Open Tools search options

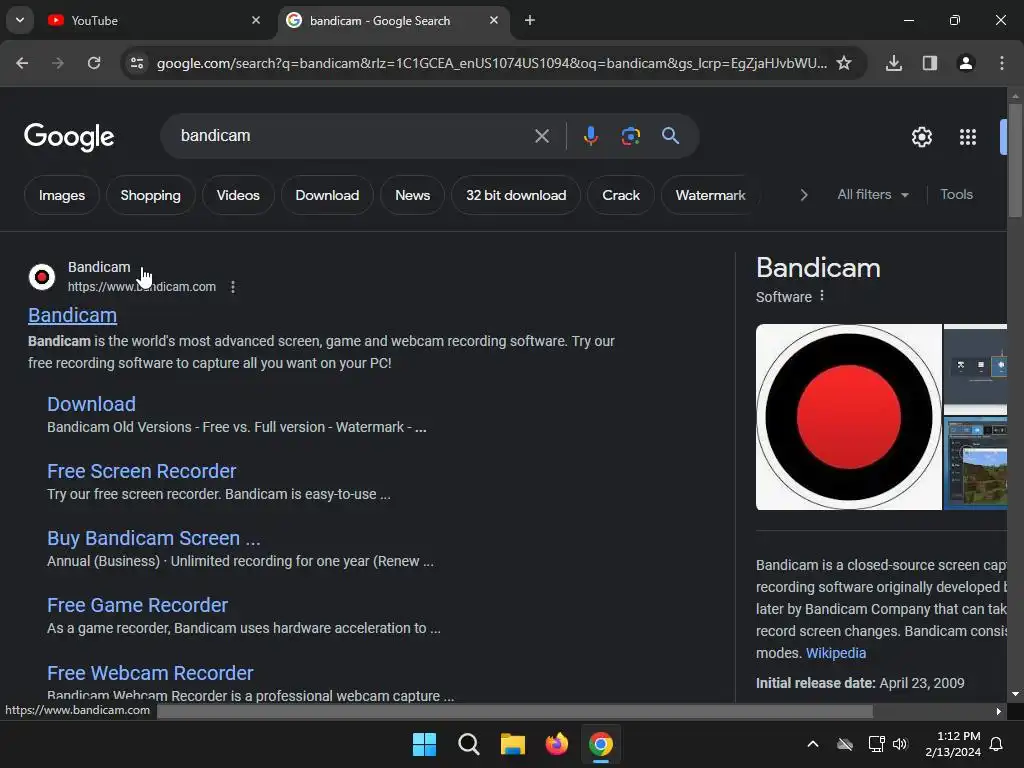(956, 195)
